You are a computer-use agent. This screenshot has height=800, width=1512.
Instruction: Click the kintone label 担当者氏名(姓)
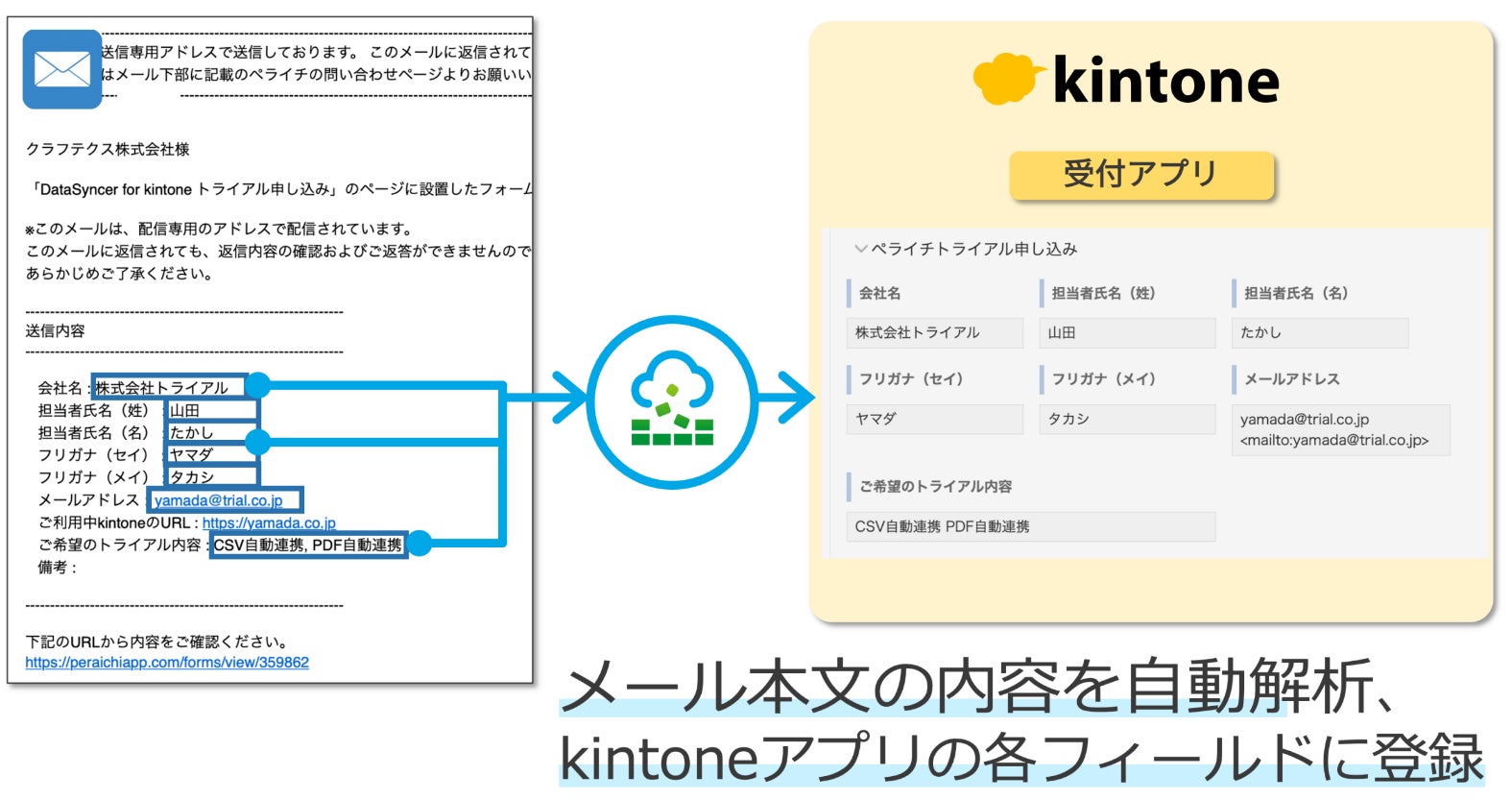point(1103,293)
